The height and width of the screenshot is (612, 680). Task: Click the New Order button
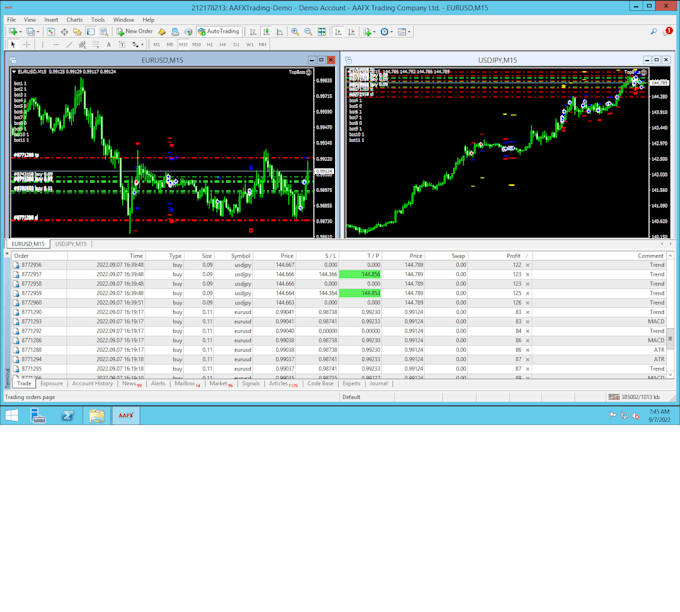click(x=134, y=32)
